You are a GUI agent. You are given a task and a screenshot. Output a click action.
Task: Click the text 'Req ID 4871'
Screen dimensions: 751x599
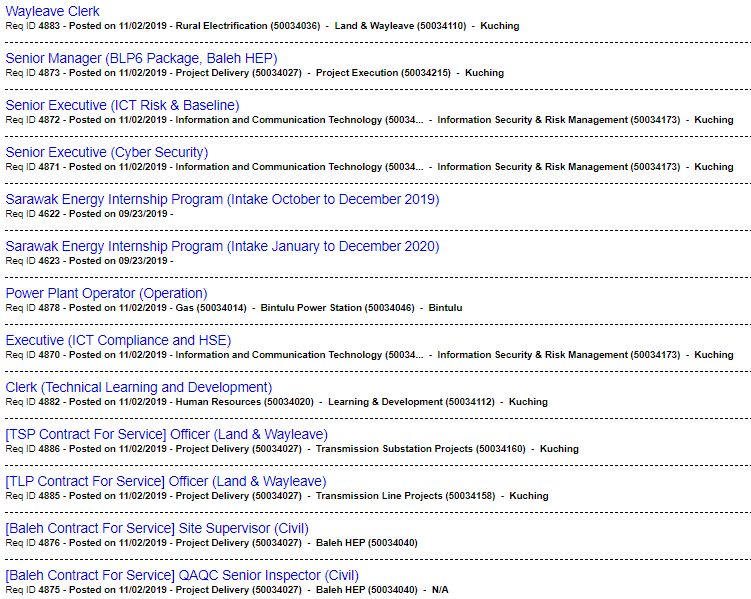(33, 167)
